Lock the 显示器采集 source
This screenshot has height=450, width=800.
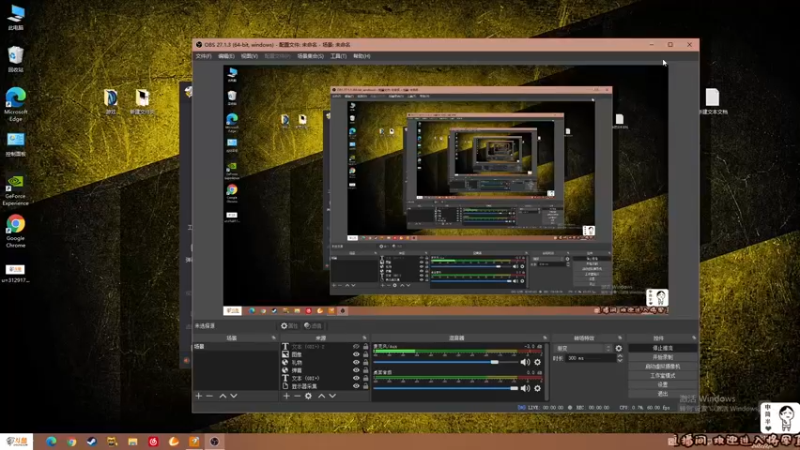365,386
